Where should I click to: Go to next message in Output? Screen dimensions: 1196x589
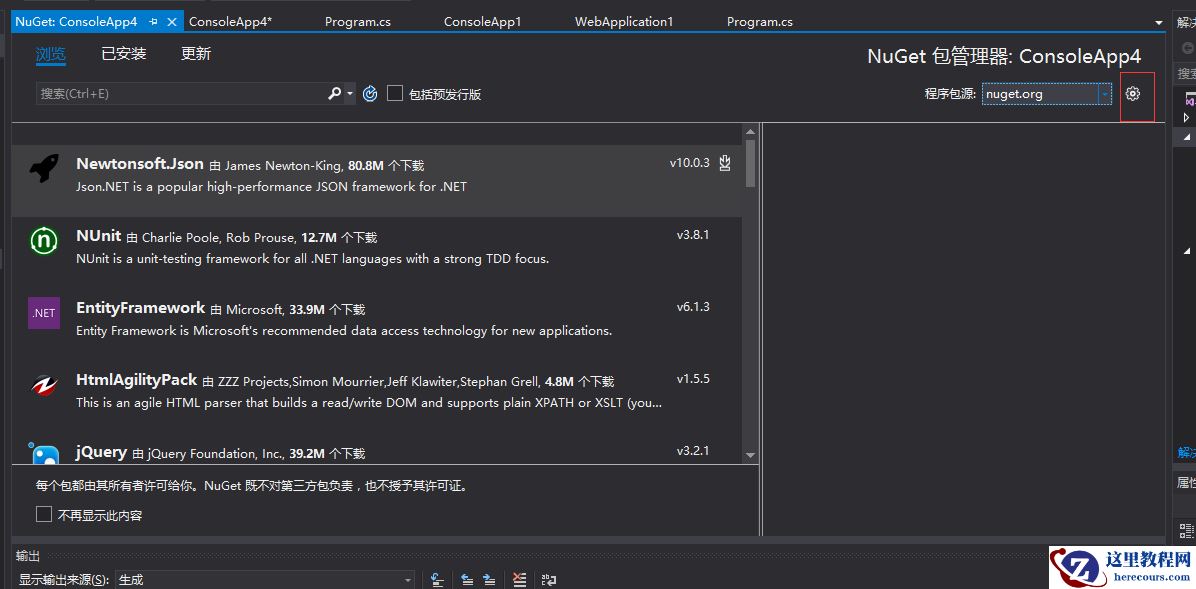(490, 580)
